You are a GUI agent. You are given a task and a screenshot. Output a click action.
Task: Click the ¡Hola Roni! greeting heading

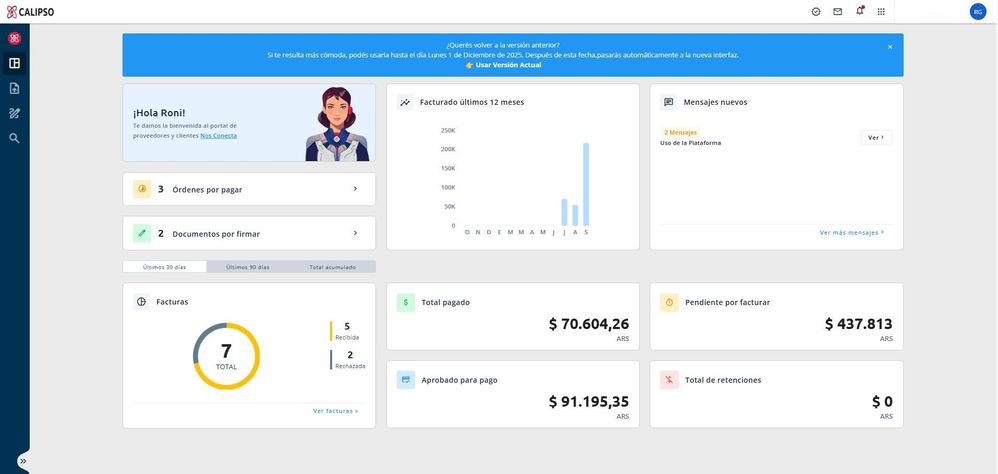point(159,113)
